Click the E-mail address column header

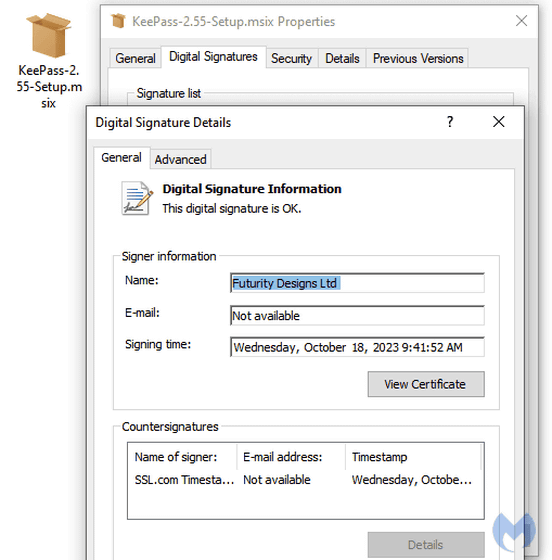click(291, 457)
